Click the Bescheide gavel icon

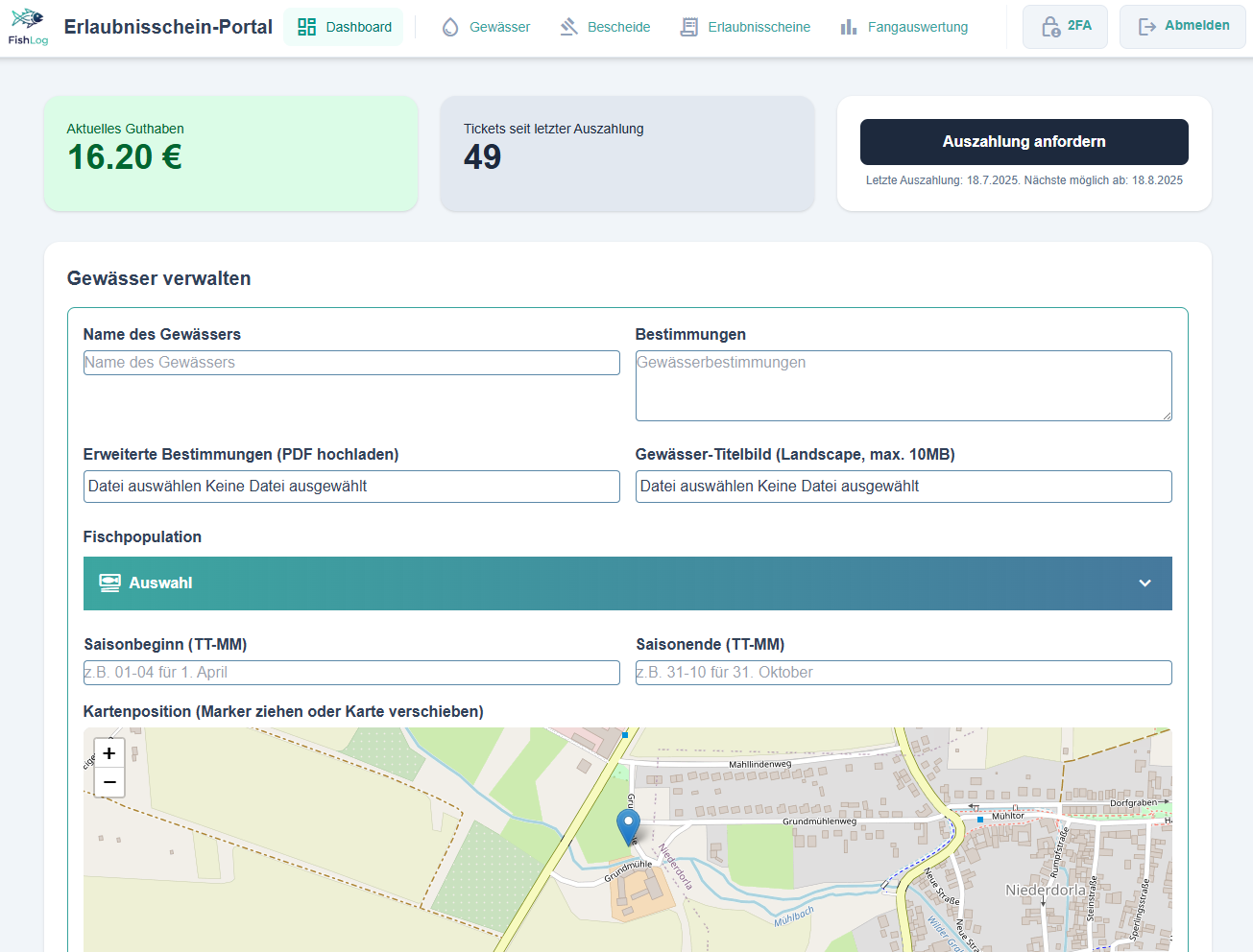[x=568, y=27]
